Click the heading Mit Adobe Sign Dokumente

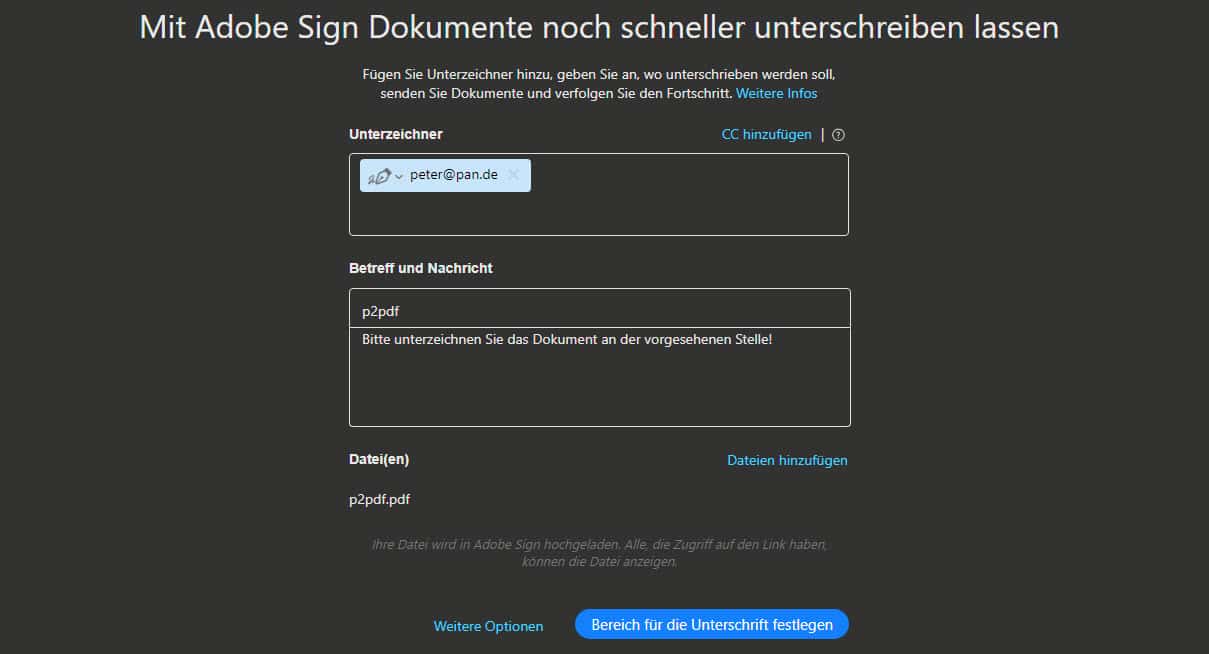(599, 27)
